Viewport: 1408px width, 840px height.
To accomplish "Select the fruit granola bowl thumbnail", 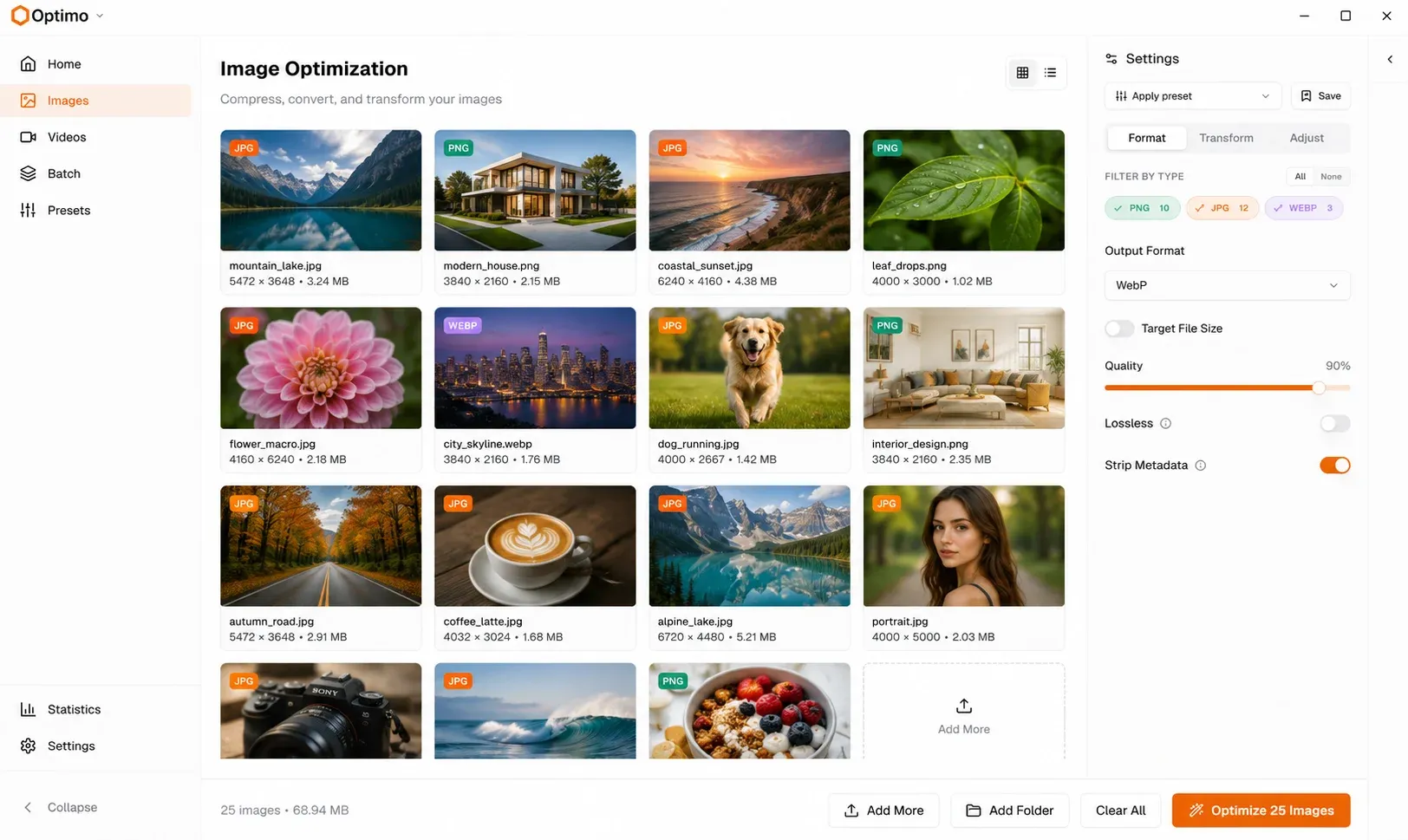I will [x=749, y=711].
